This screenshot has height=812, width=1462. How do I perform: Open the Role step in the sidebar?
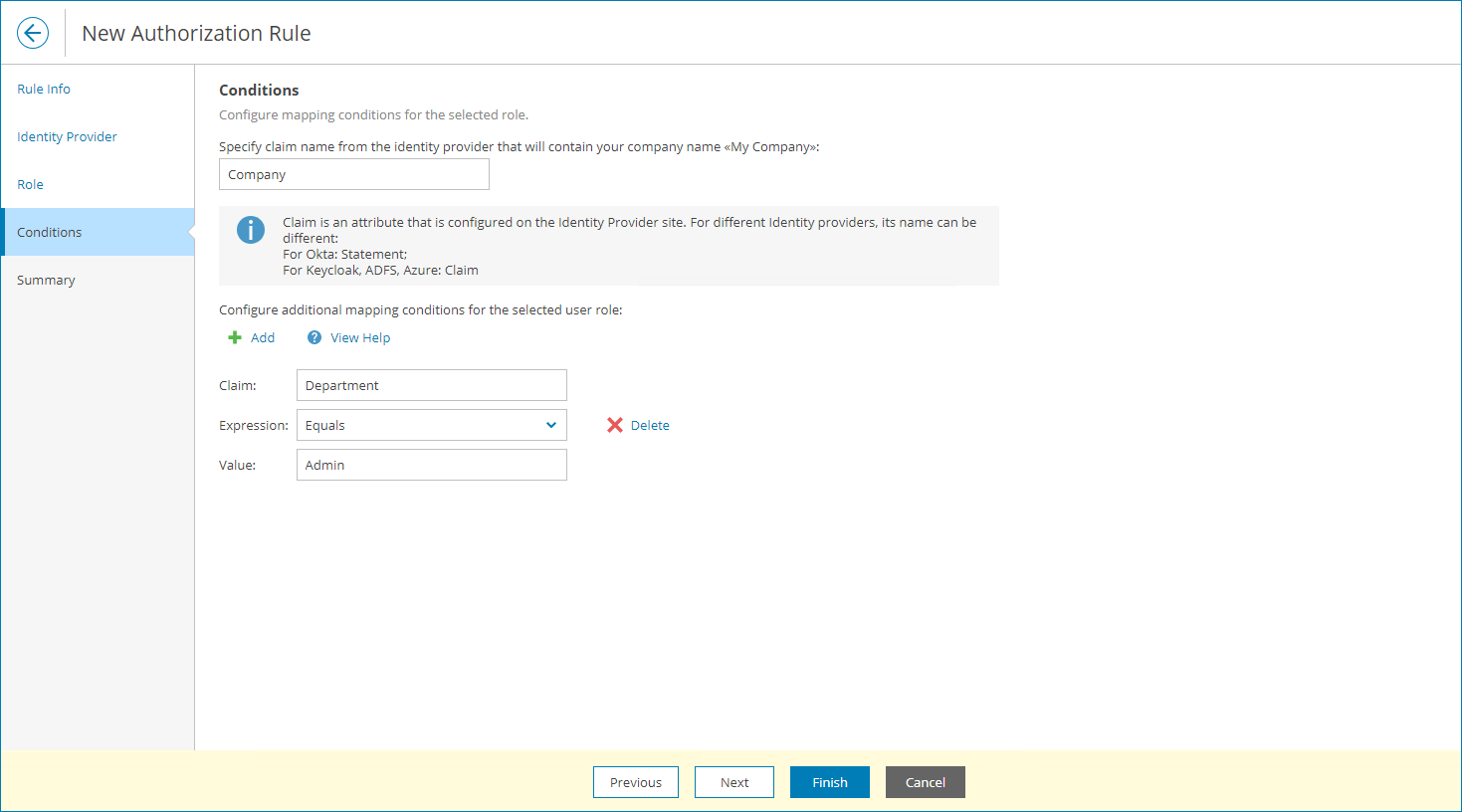click(30, 184)
